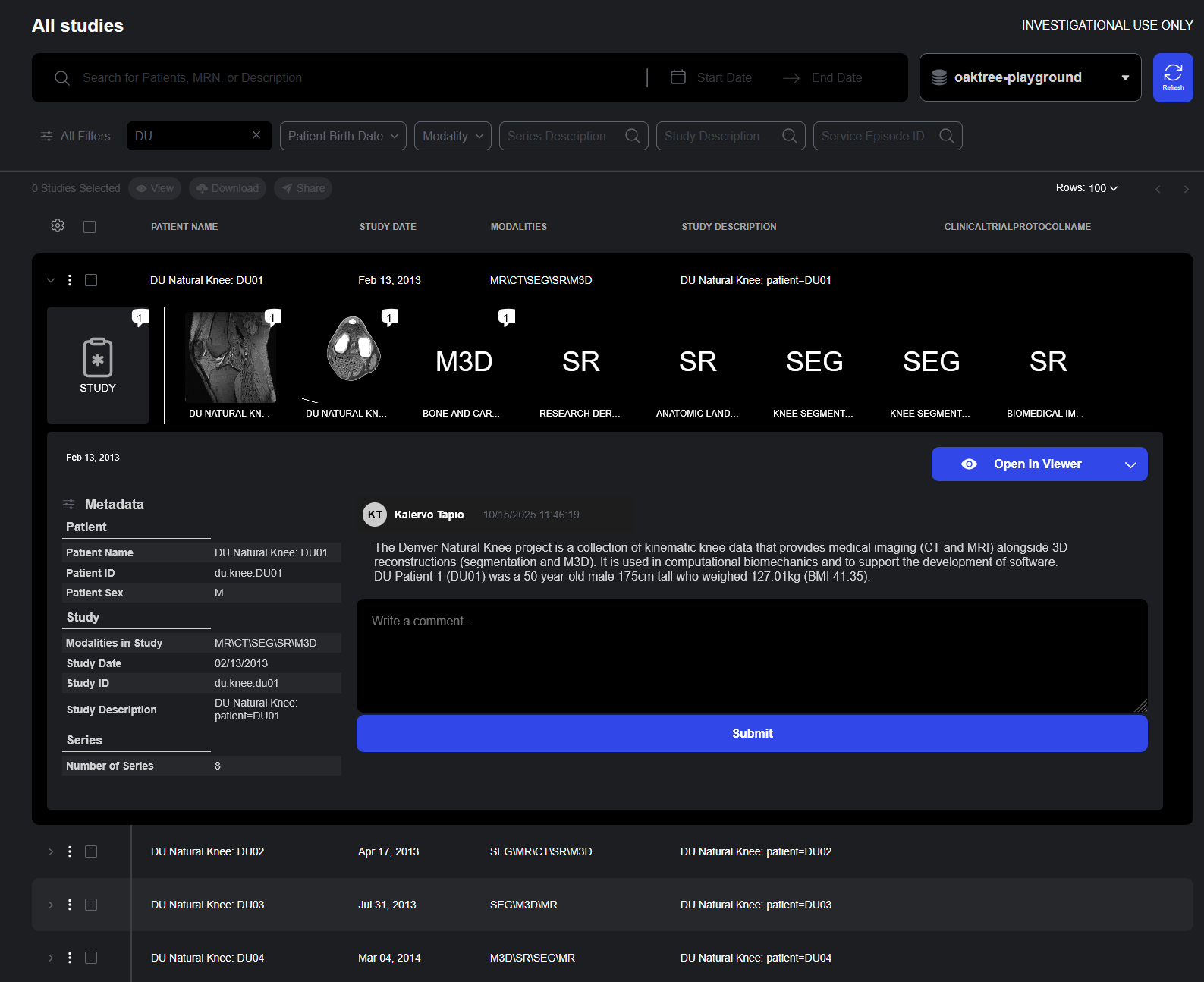
Task: Open the MRI knee series thumbnail
Action: click(x=230, y=357)
